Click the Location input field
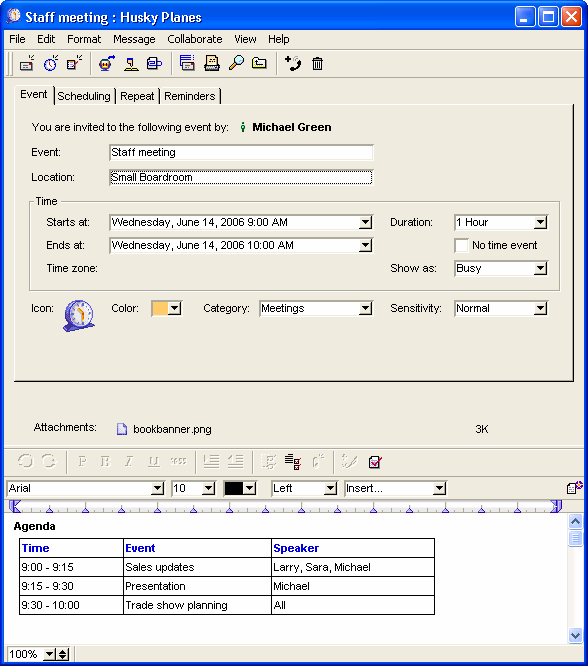This screenshot has height=666, width=588. 241,178
